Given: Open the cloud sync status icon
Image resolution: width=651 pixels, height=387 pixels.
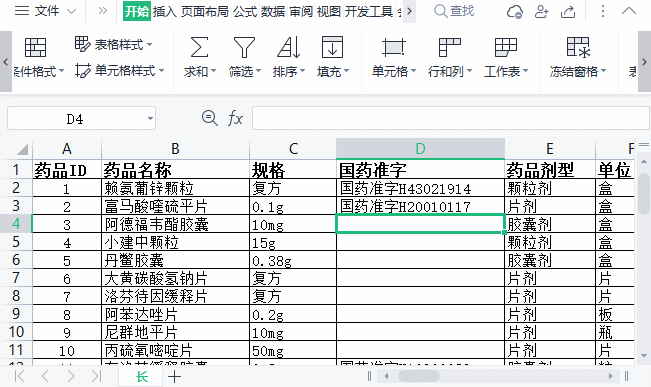Looking at the screenshot, I should pos(515,11).
